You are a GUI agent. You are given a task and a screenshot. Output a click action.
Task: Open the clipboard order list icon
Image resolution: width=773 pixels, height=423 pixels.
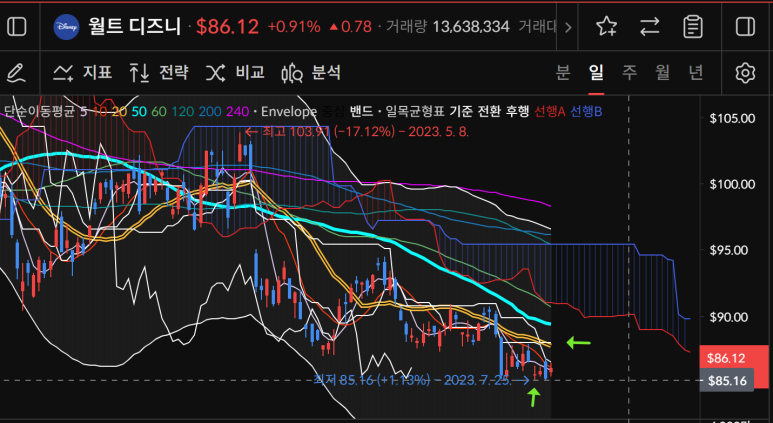(693, 27)
